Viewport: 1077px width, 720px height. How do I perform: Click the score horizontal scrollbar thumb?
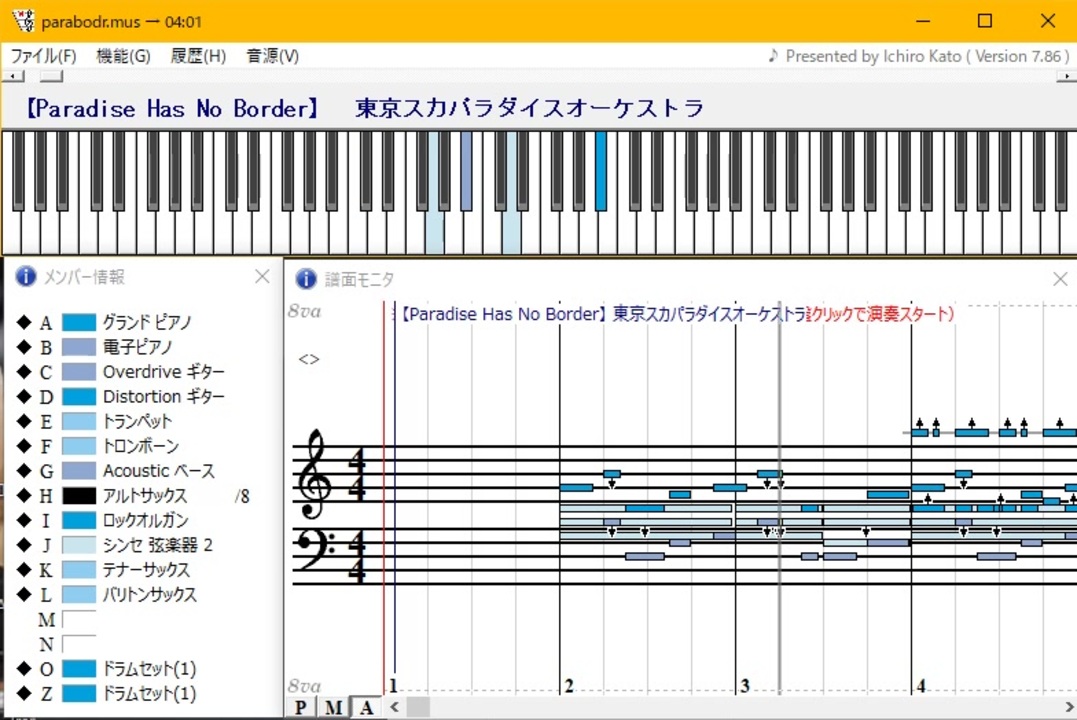[x=418, y=706]
